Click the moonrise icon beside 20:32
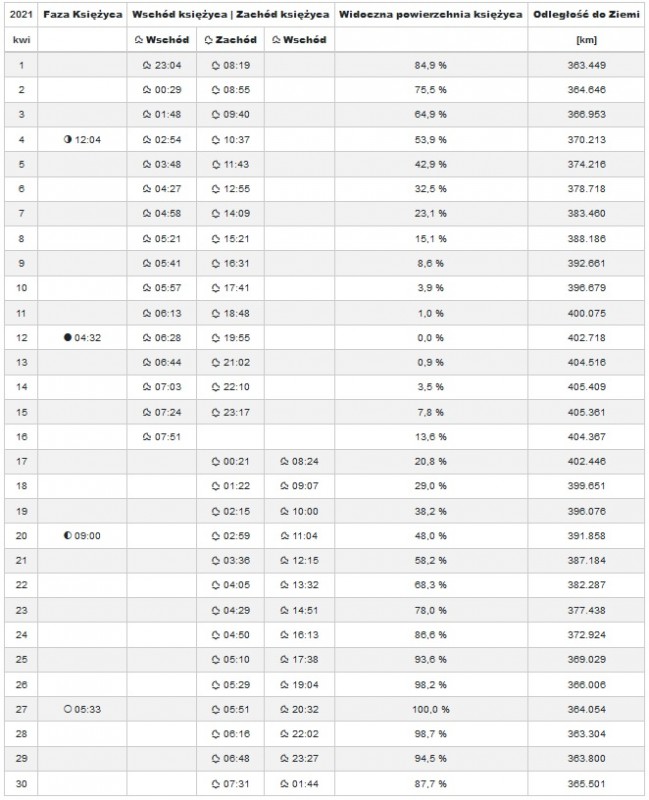The width and height of the screenshot is (649, 800). click(x=282, y=708)
